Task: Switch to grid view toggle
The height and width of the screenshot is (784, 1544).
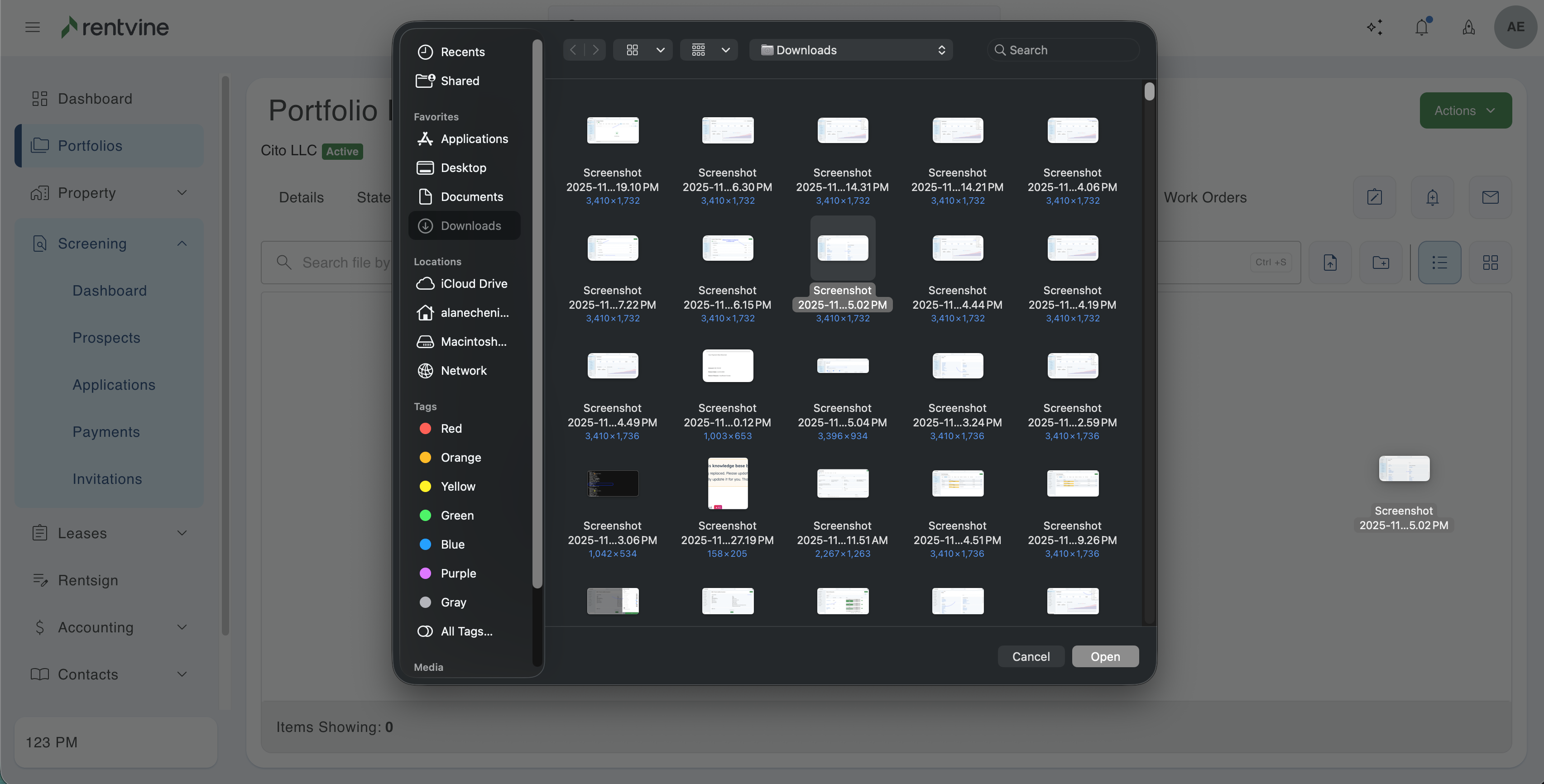Action: pos(1490,263)
